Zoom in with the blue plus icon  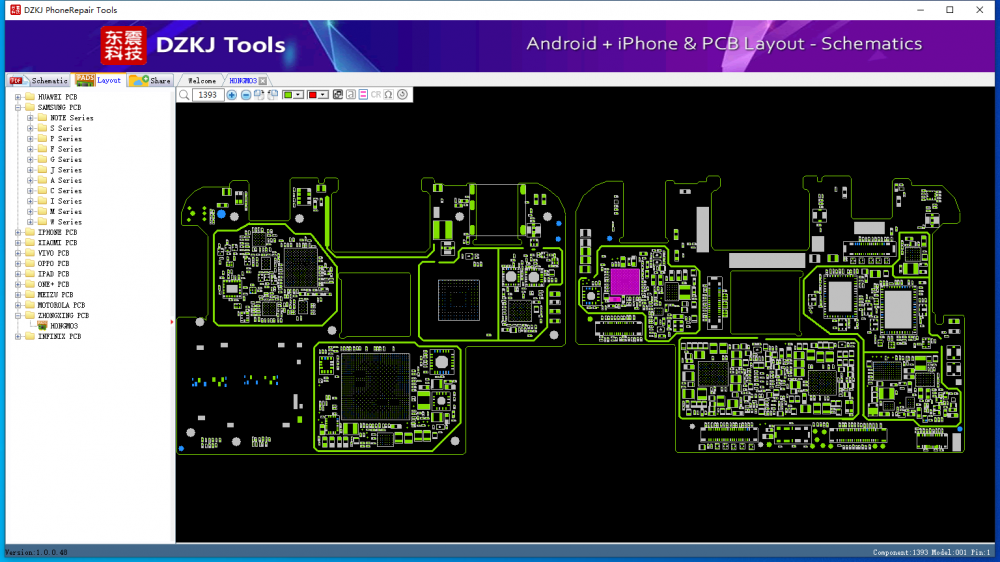coord(232,95)
